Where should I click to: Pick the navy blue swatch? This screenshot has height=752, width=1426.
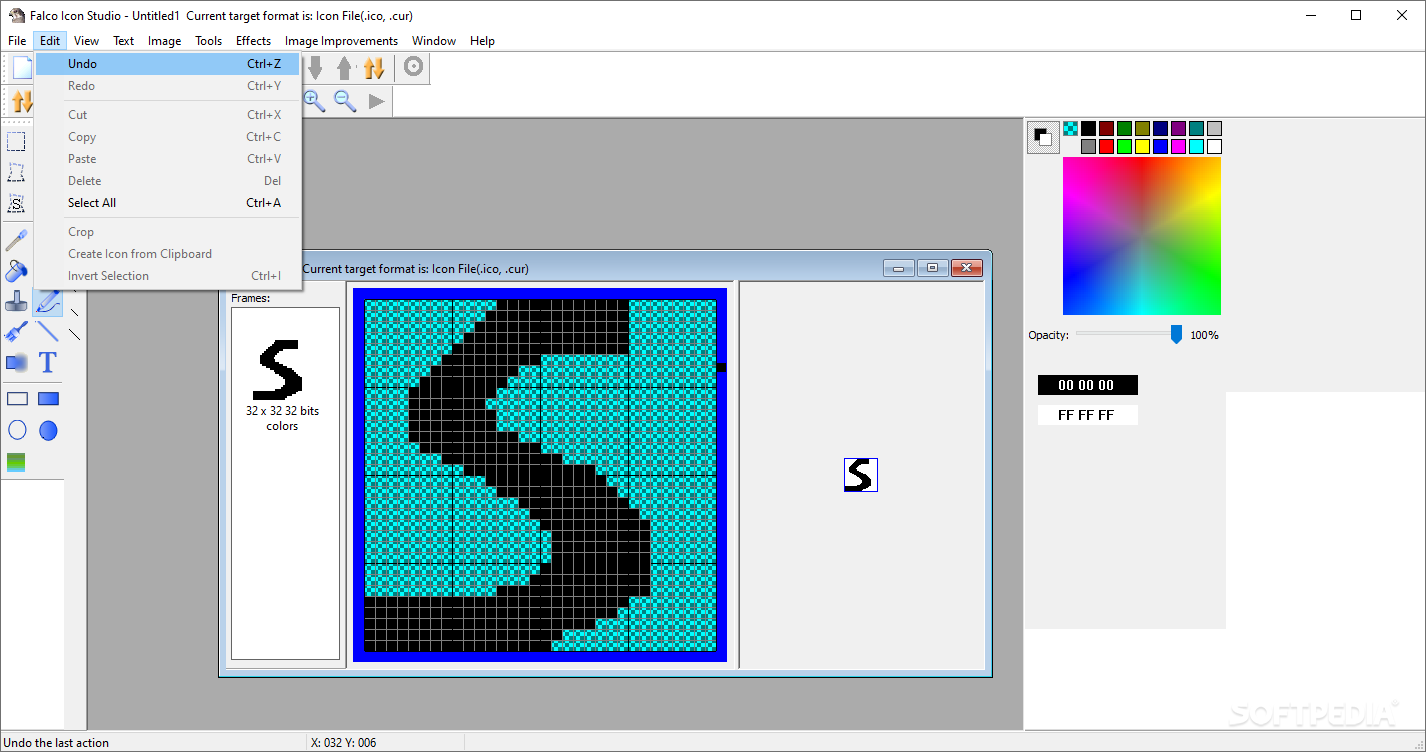[1160, 128]
